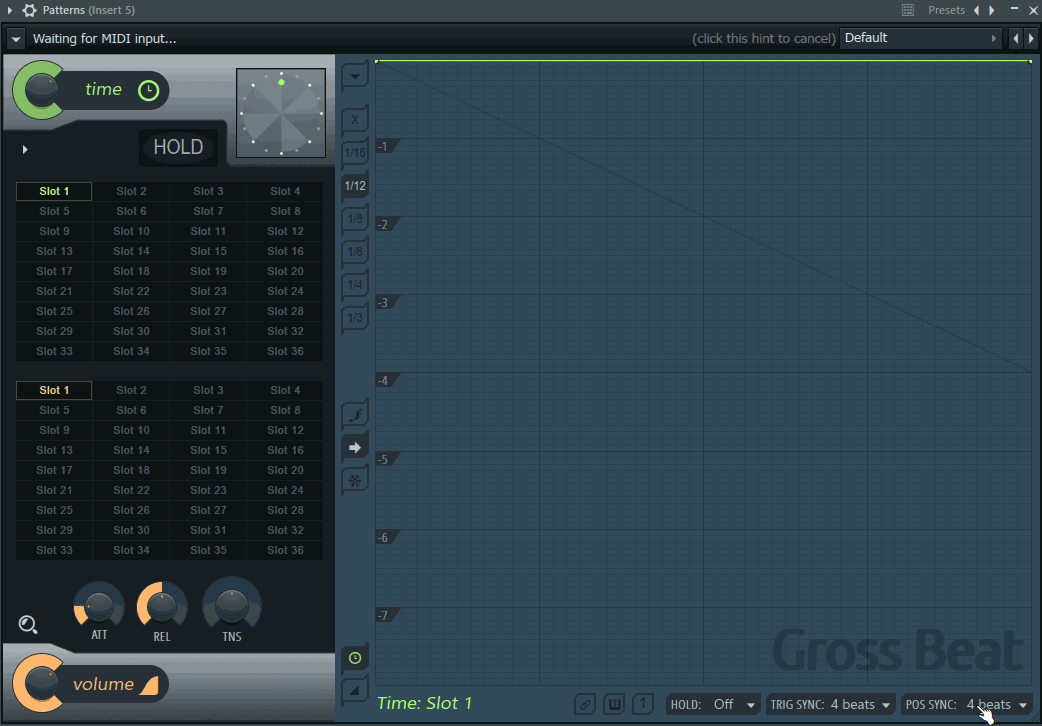1042x726 pixels.
Task: Go to previous preset in title bar
Action: [976, 10]
